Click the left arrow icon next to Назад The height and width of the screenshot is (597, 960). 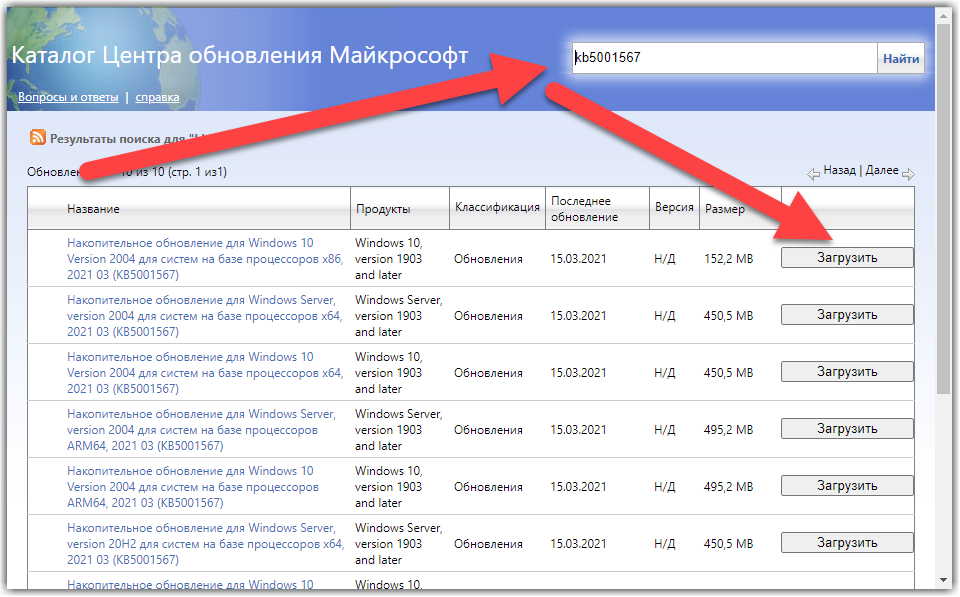(x=814, y=174)
